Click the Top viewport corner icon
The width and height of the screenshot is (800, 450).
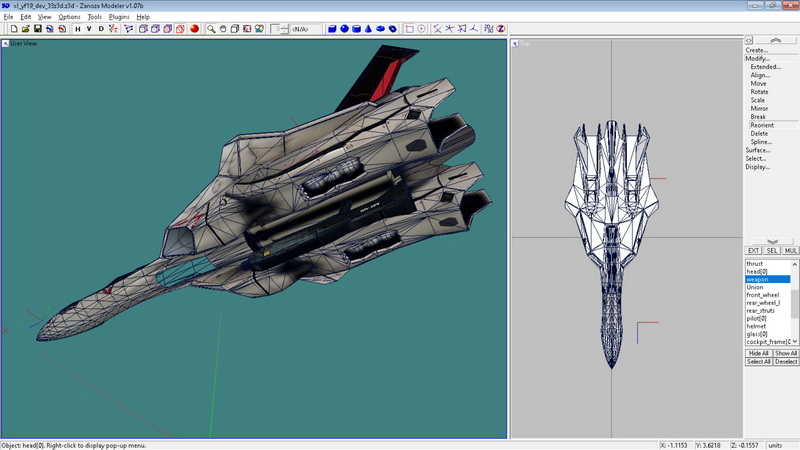coord(515,44)
